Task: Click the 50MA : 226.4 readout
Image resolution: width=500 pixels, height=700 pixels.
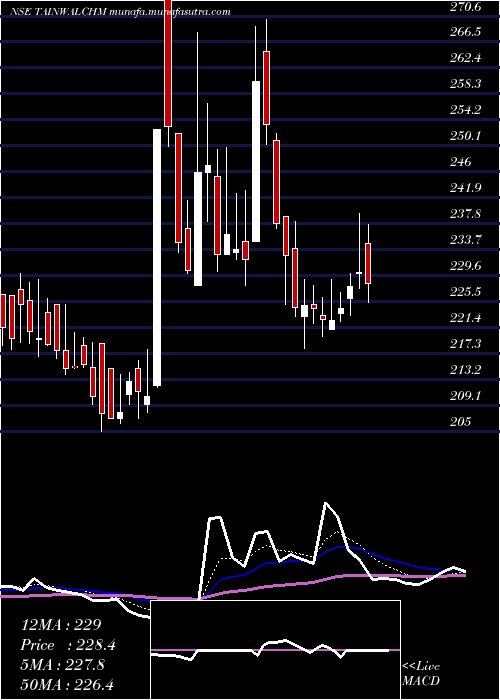Action: click(x=67, y=684)
